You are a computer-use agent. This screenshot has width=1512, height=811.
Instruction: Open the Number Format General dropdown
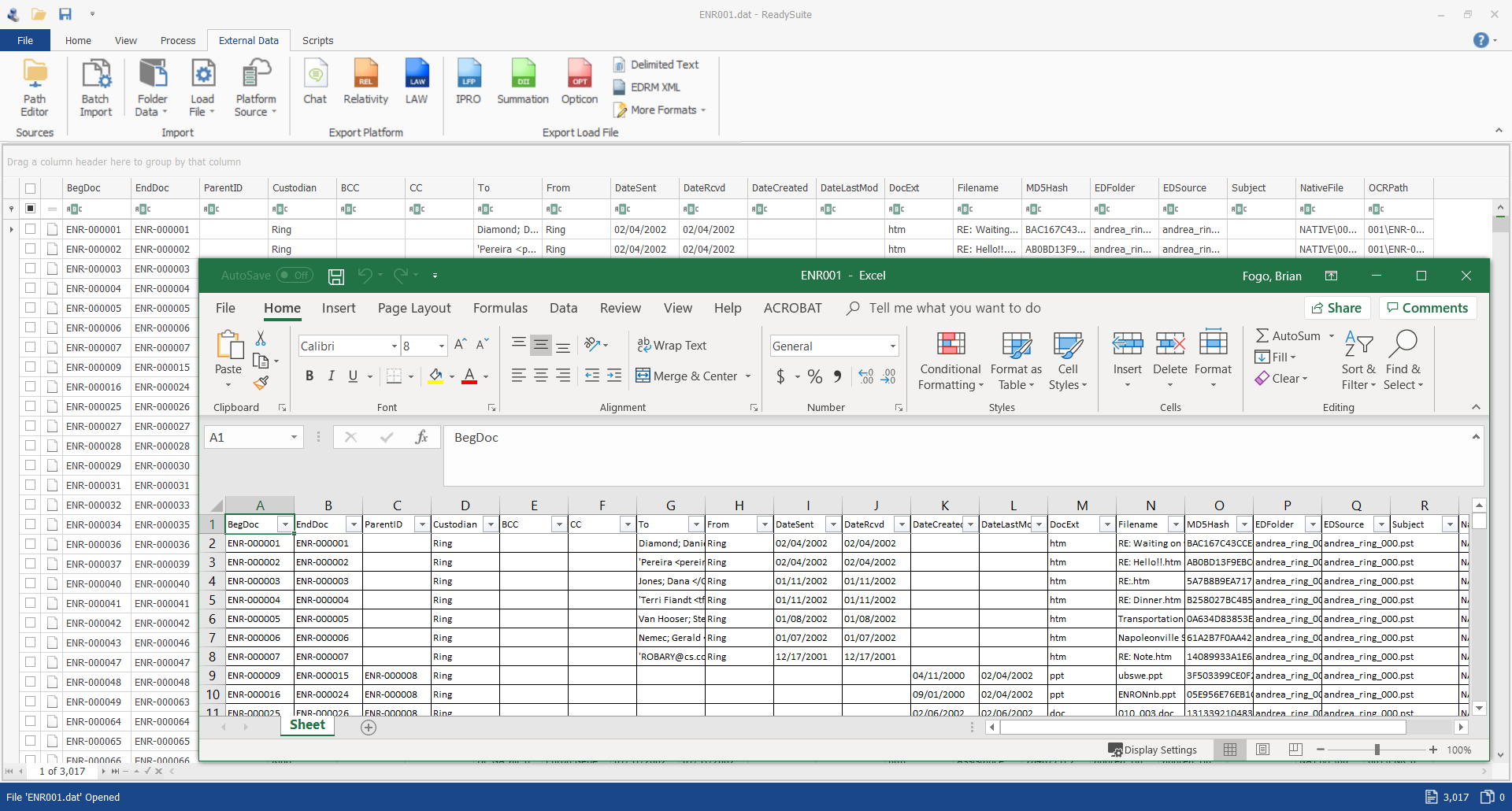pos(892,346)
